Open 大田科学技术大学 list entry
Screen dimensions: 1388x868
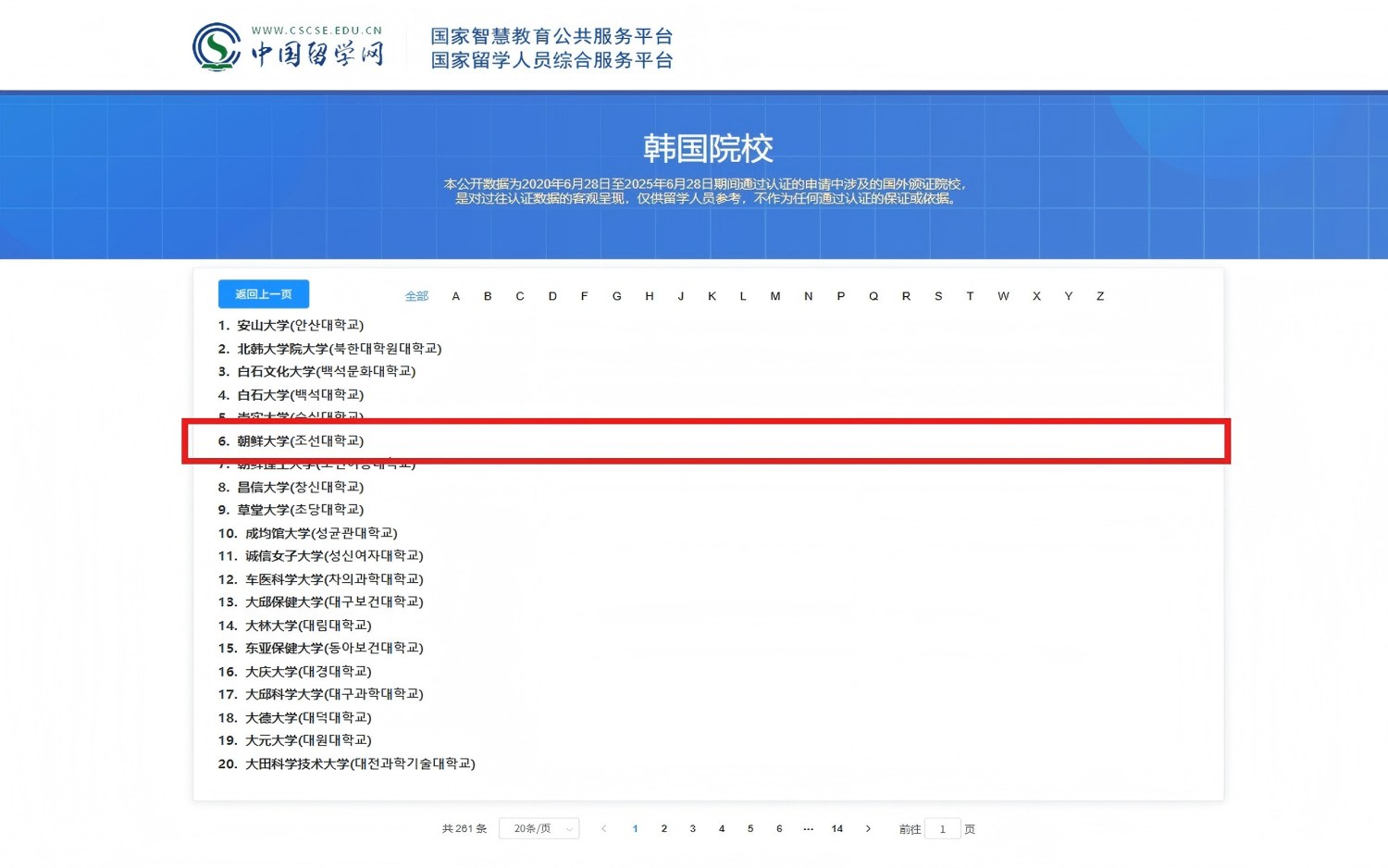coord(359,764)
